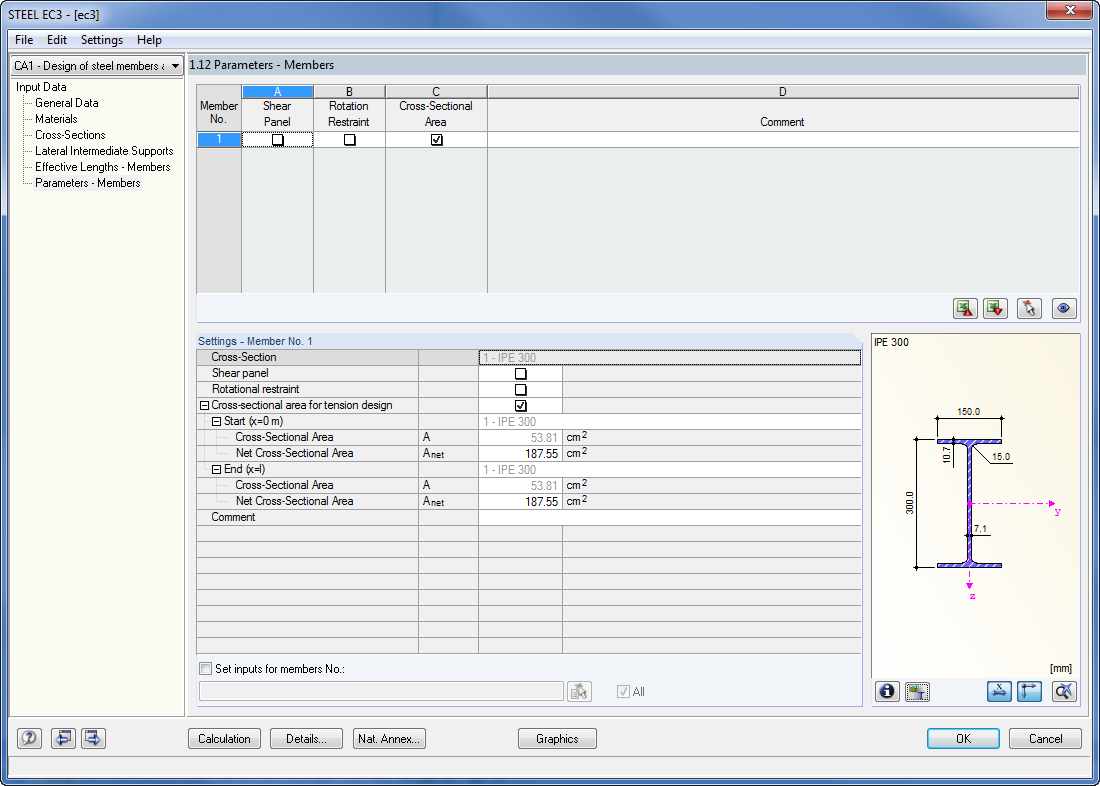
Task: Click the Comment field in settings
Action: pyautogui.click(x=669, y=517)
